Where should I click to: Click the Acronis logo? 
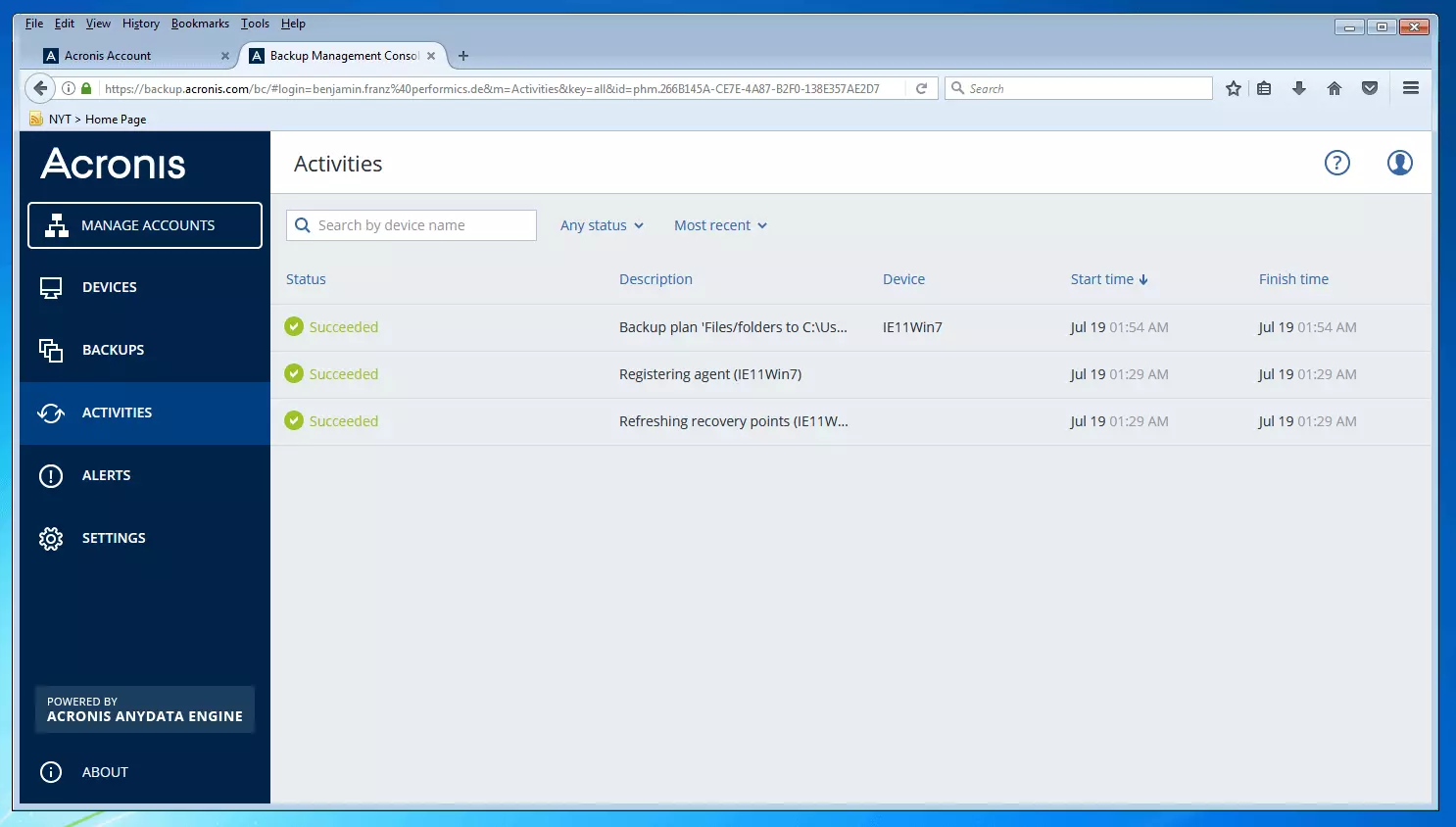pyautogui.click(x=113, y=164)
